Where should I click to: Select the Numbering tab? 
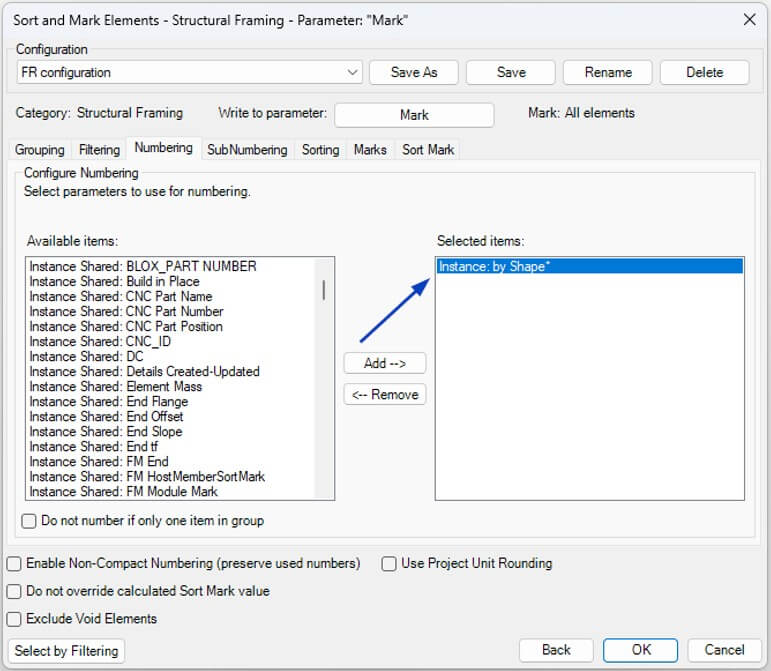point(164,147)
